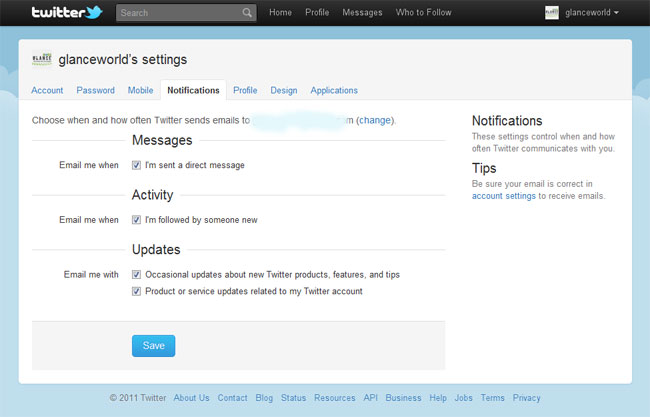Open Status footer link
Screen dimensions: 650x417
[x=293, y=398]
